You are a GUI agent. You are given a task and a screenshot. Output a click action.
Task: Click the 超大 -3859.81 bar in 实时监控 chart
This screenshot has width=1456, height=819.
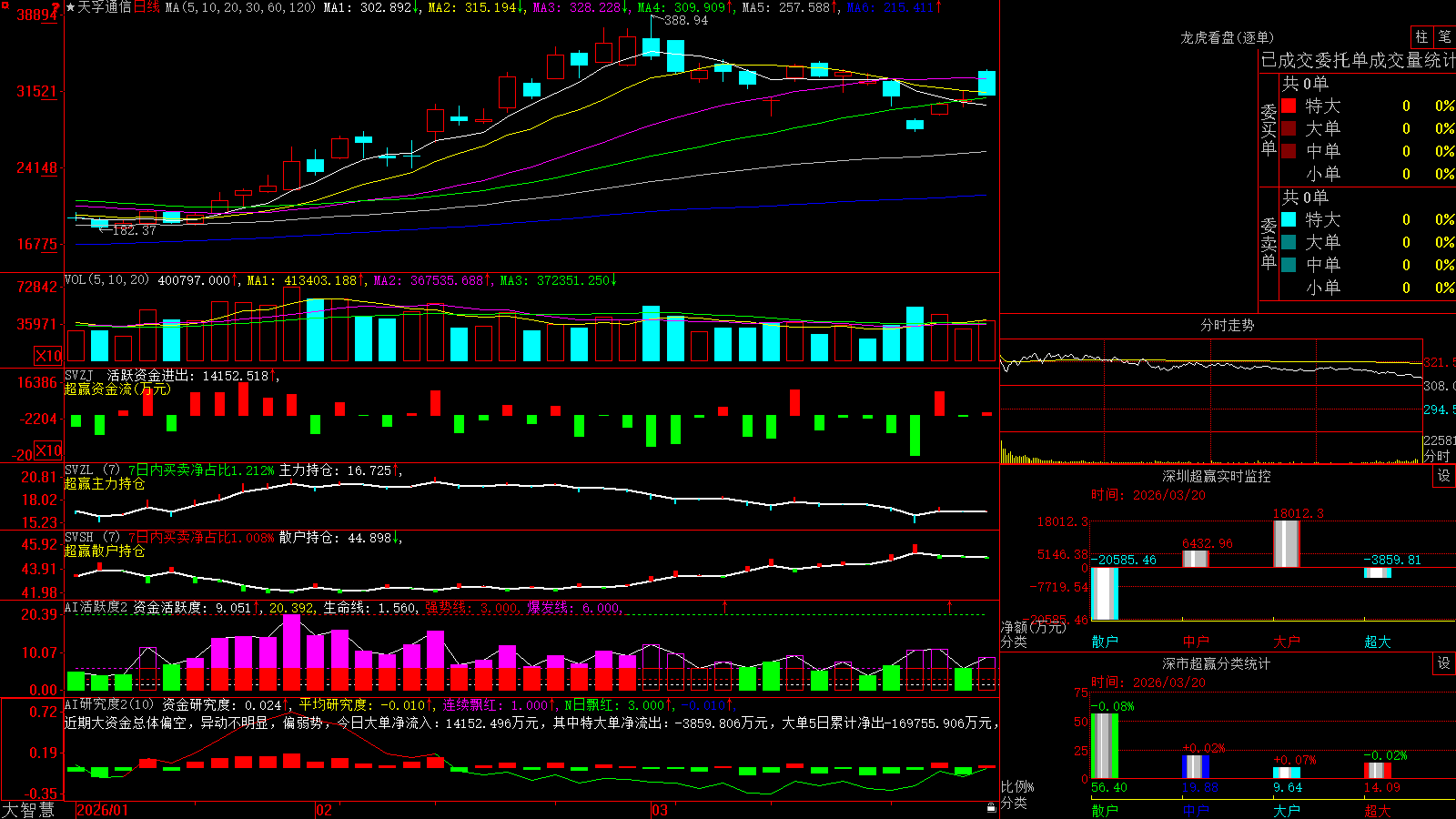[x=1378, y=572]
